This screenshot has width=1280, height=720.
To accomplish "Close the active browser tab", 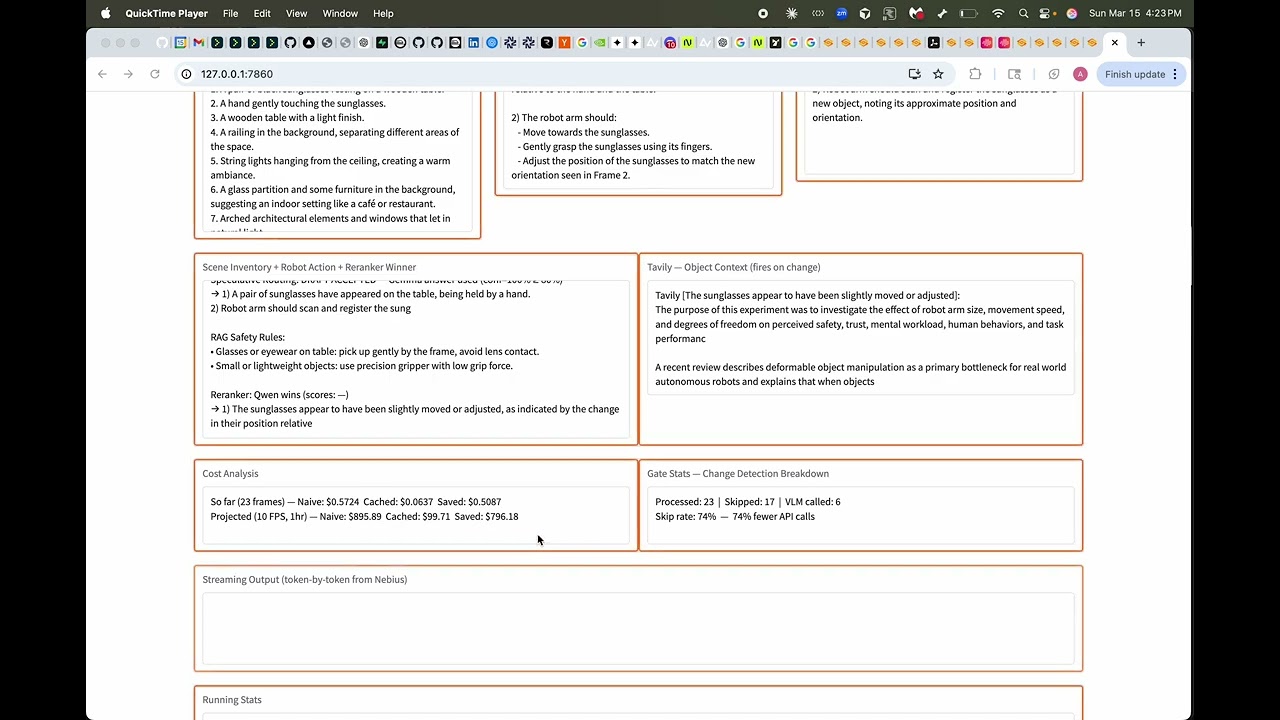I will tap(1115, 43).
